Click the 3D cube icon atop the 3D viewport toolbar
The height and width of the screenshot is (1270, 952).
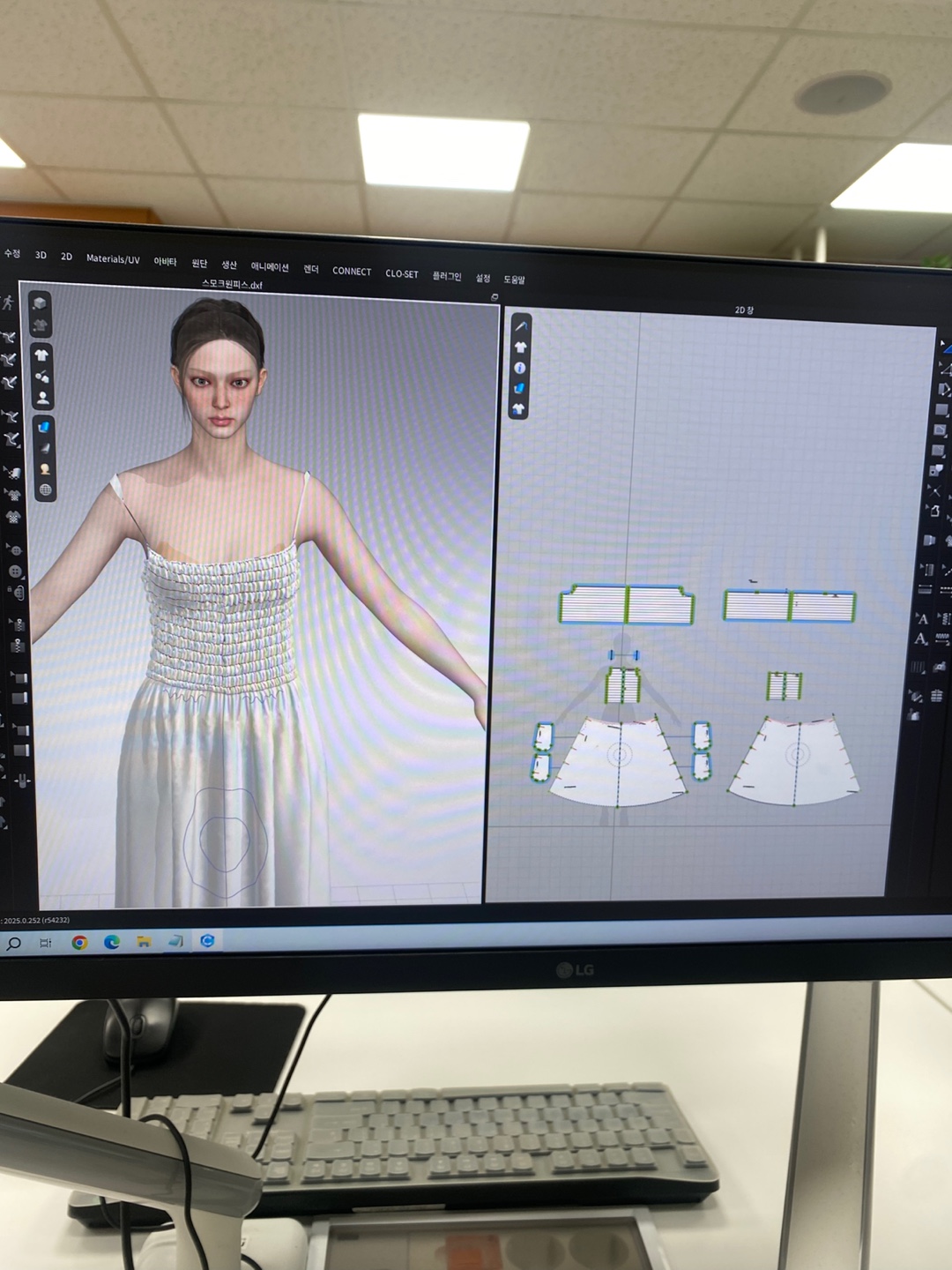(x=40, y=303)
